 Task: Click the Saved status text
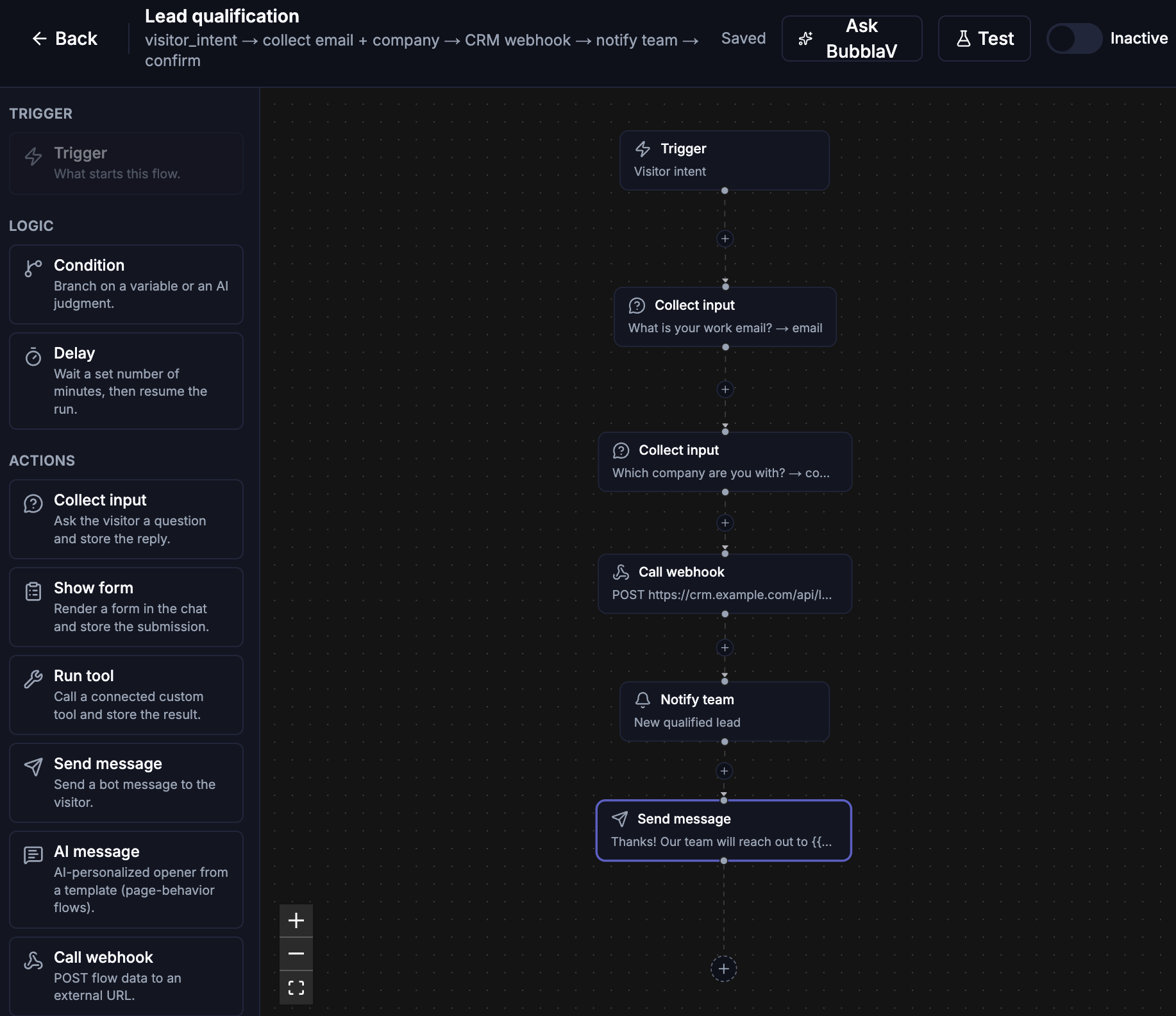point(743,38)
